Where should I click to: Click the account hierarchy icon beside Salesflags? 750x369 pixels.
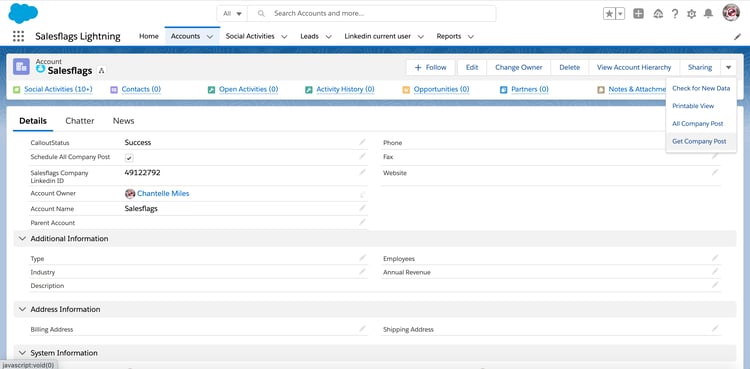101,71
